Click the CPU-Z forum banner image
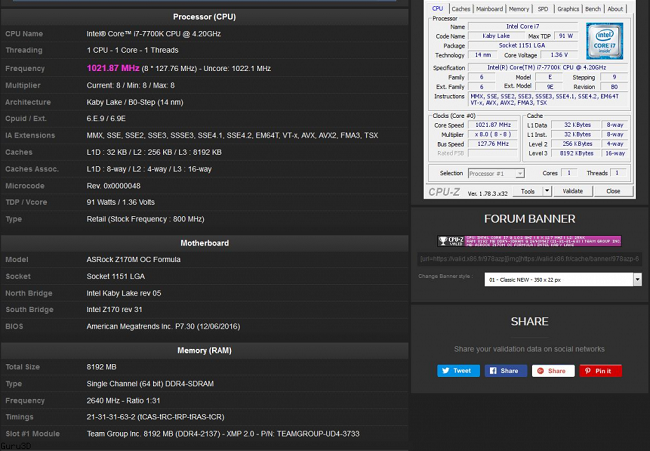Screen dimensions: 650x451 [530, 241]
